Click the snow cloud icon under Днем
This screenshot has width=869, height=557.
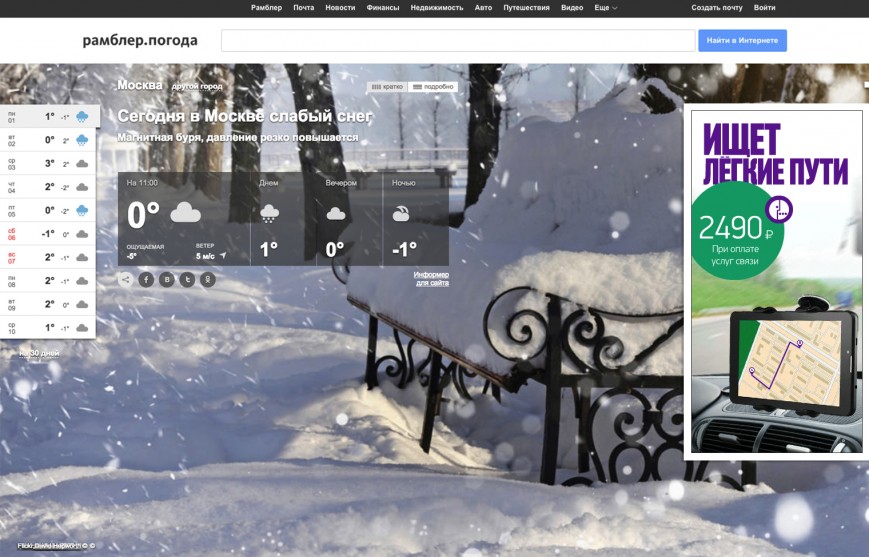pyautogui.click(x=269, y=214)
